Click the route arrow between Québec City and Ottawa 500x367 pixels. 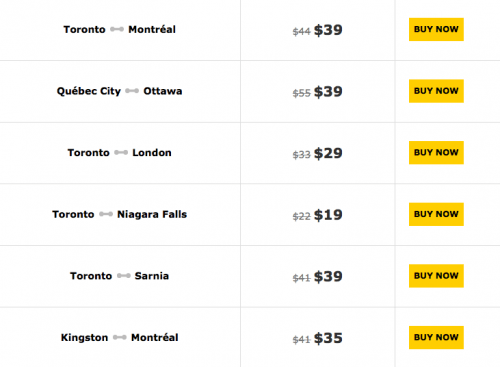pyautogui.click(x=132, y=91)
